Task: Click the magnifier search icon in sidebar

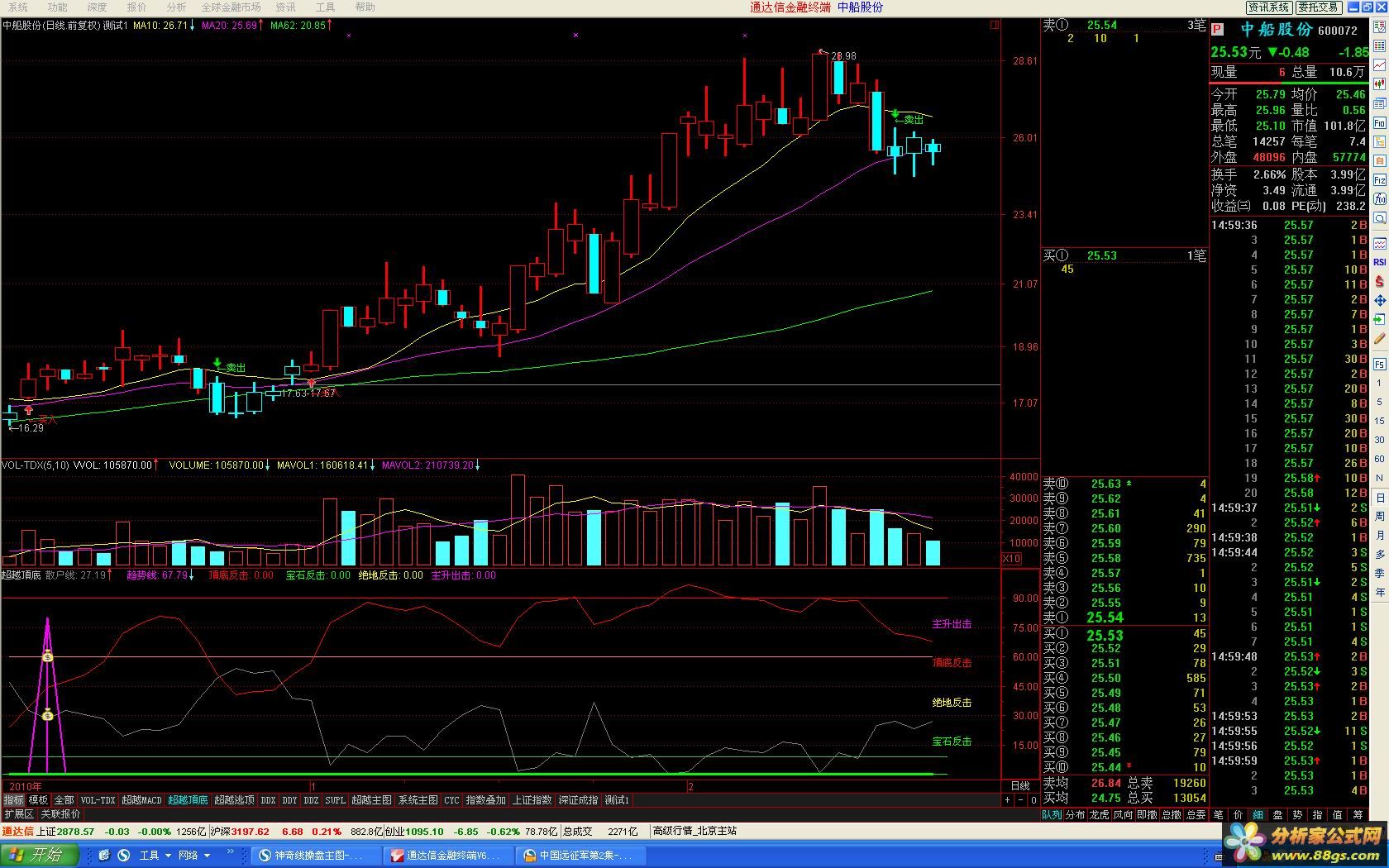Action: 1380,219
